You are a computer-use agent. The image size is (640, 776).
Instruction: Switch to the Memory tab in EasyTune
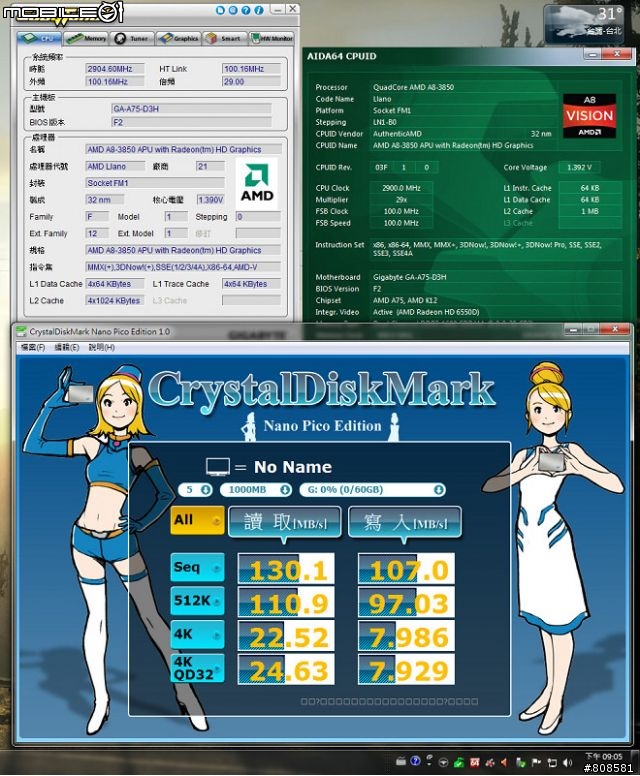86,38
